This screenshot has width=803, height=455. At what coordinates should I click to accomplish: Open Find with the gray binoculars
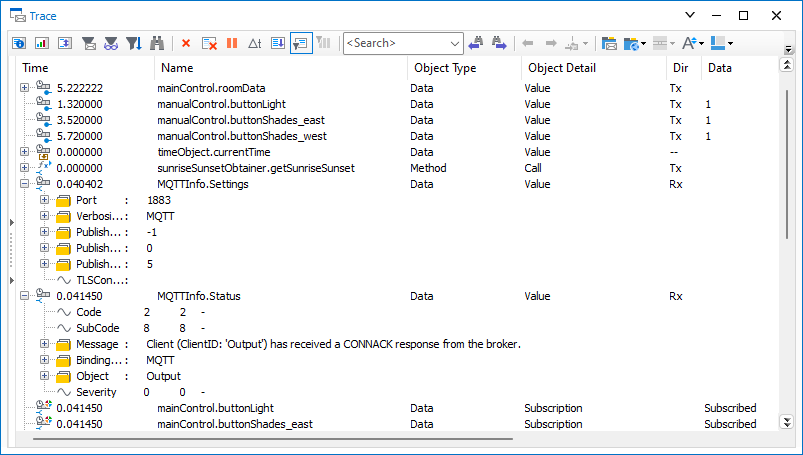point(157,44)
